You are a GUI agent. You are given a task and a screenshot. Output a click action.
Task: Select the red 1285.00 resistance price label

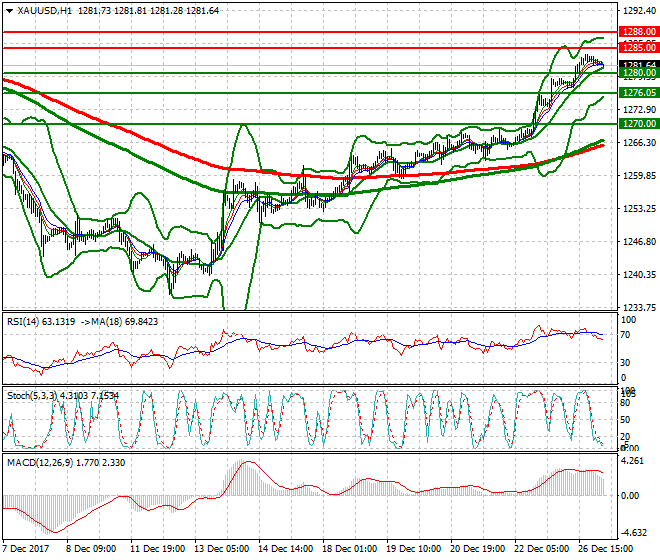pyautogui.click(x=636, y=47)
